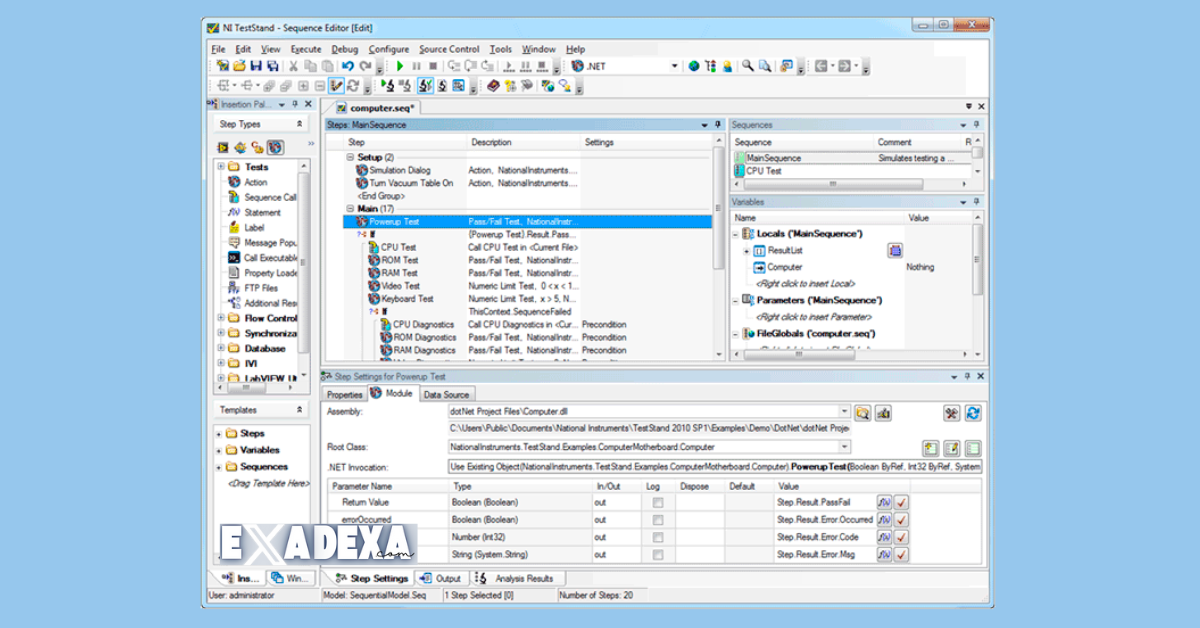Screen dimensions: 1200x628
Task: Select the Video Test step
Action: point(399,286)
